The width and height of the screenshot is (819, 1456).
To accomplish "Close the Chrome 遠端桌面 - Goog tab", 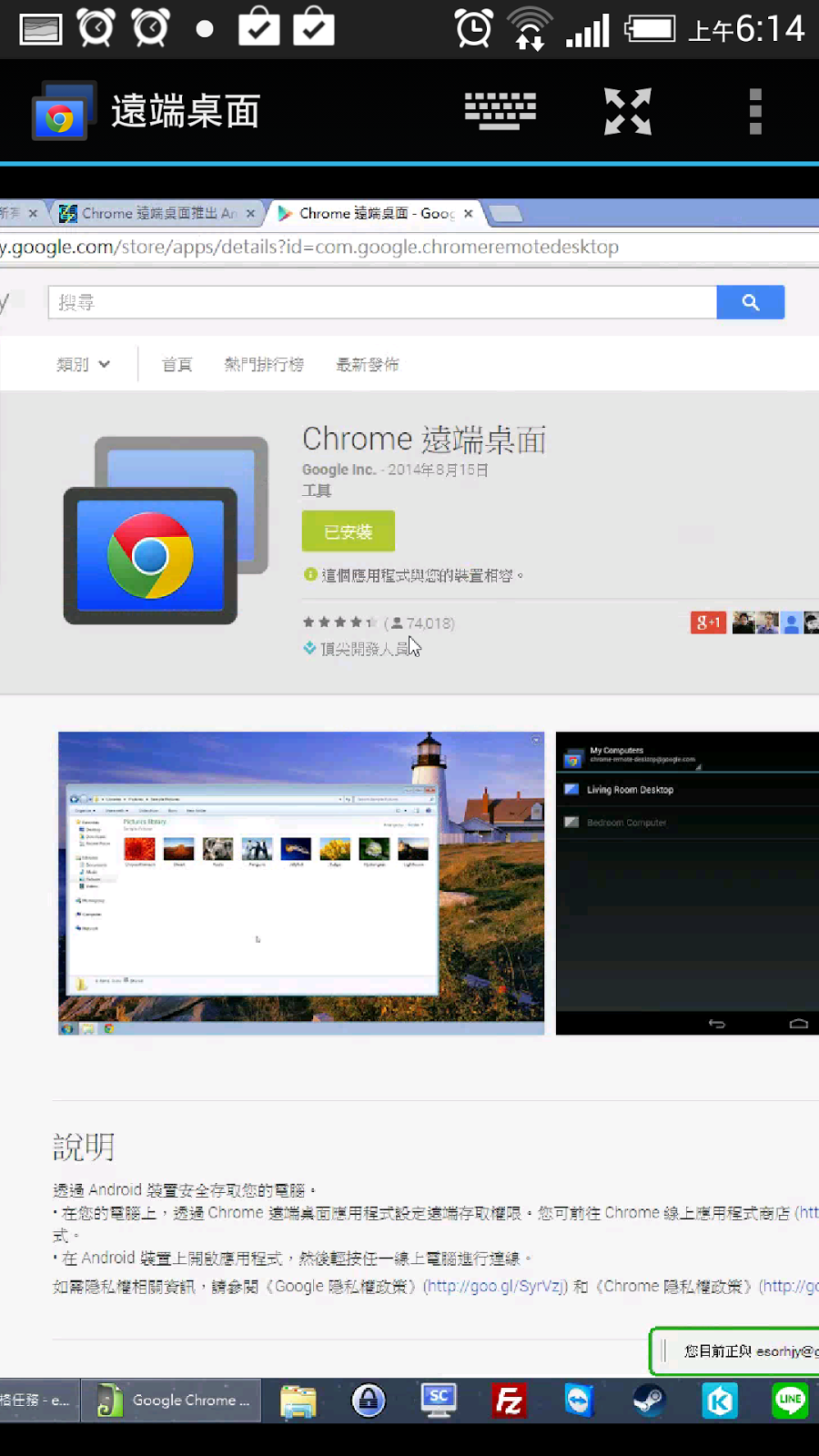I will pos(469,213).
